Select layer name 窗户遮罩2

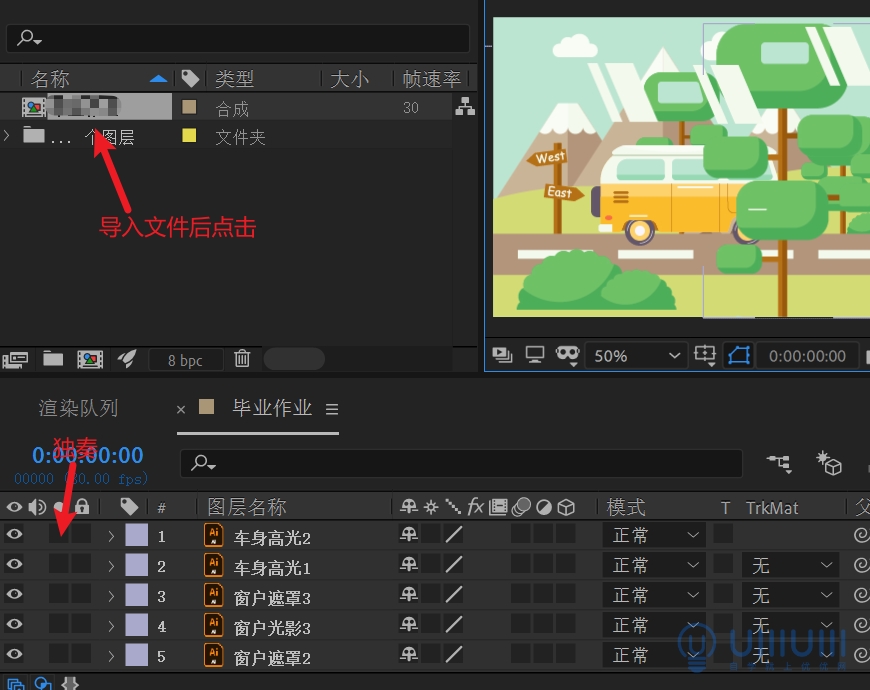[x=272, y=658]
